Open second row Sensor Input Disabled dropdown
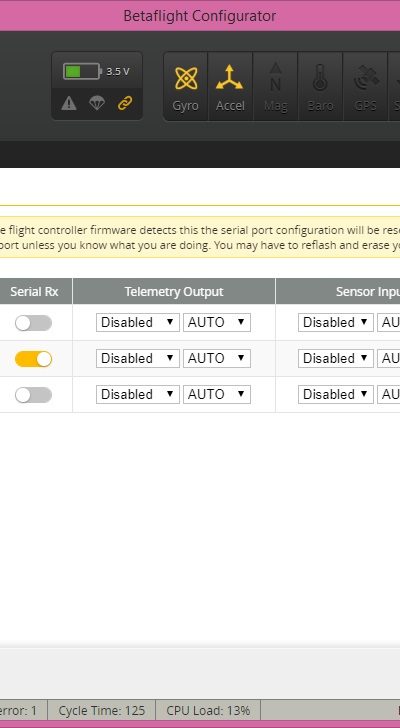400x728 pixels. click(336, 358)
